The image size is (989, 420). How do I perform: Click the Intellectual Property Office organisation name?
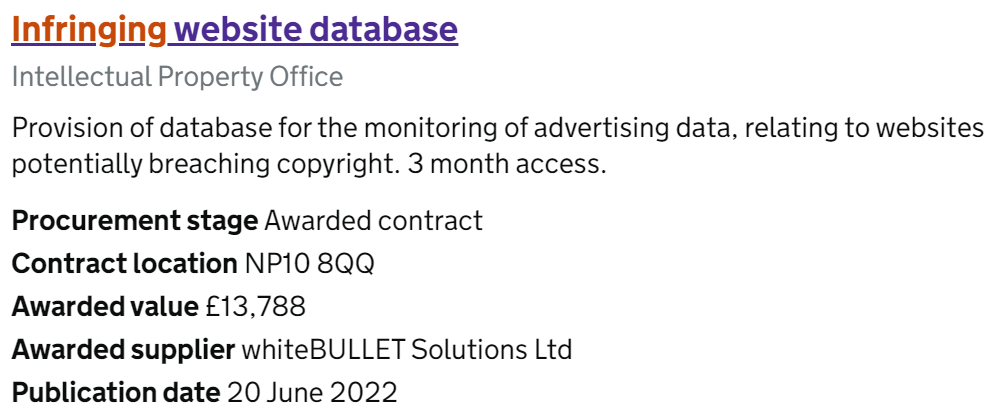[177, 77]
